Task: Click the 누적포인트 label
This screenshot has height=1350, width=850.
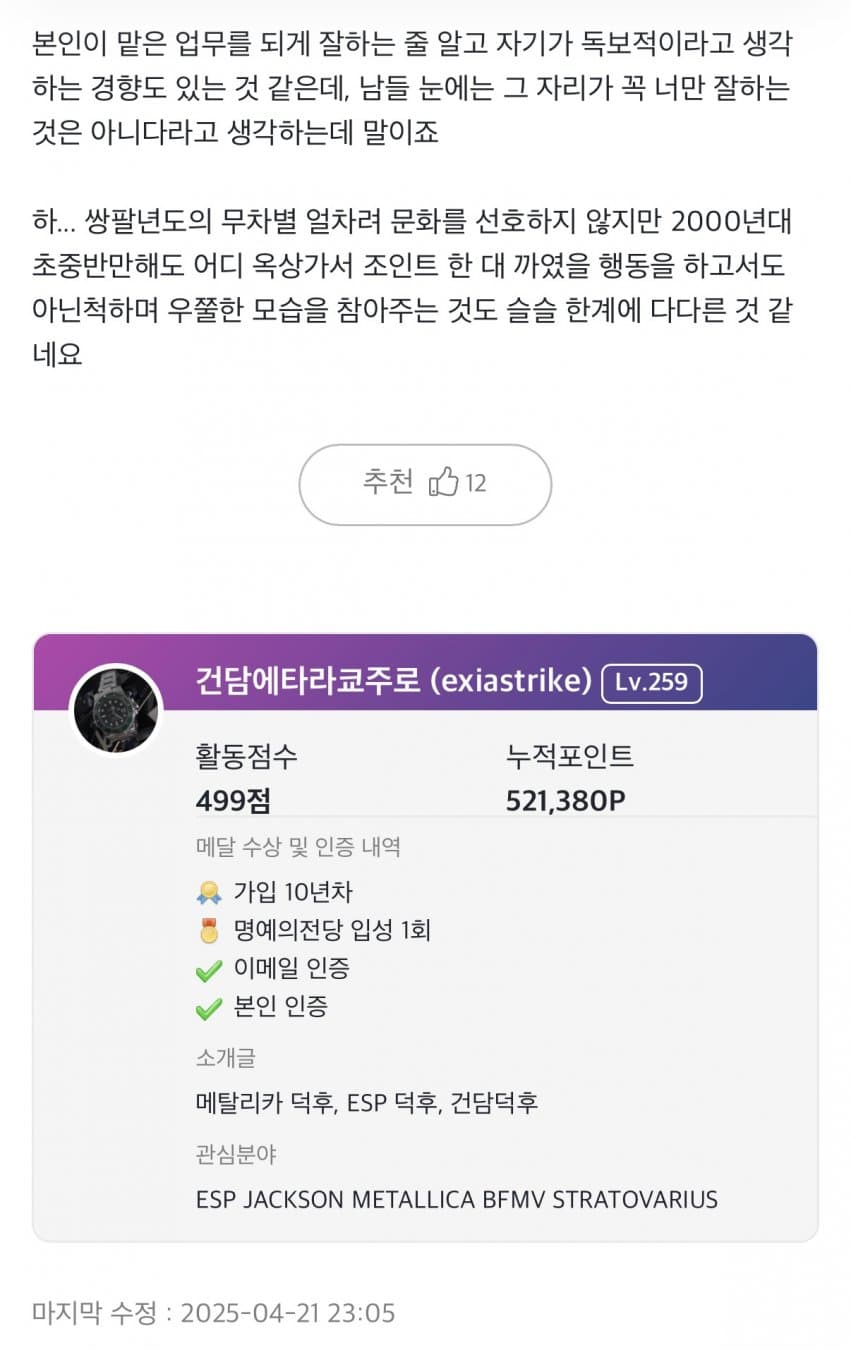Action: coord(570,757)
